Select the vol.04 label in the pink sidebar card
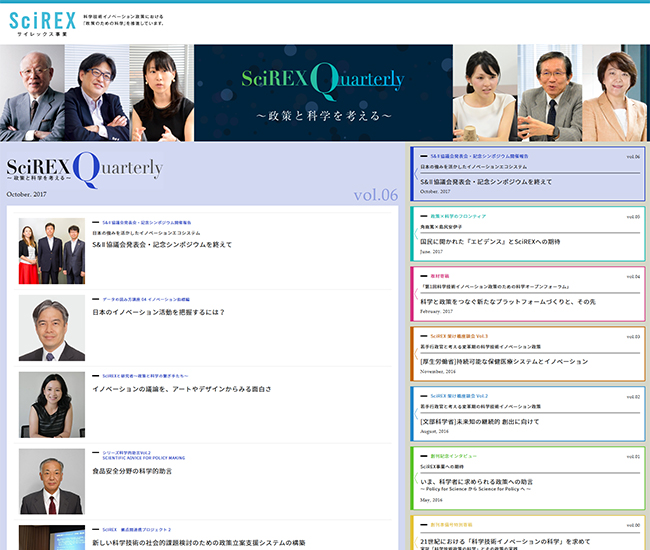Screen dimensions: 650x550 tap(633, 276)
